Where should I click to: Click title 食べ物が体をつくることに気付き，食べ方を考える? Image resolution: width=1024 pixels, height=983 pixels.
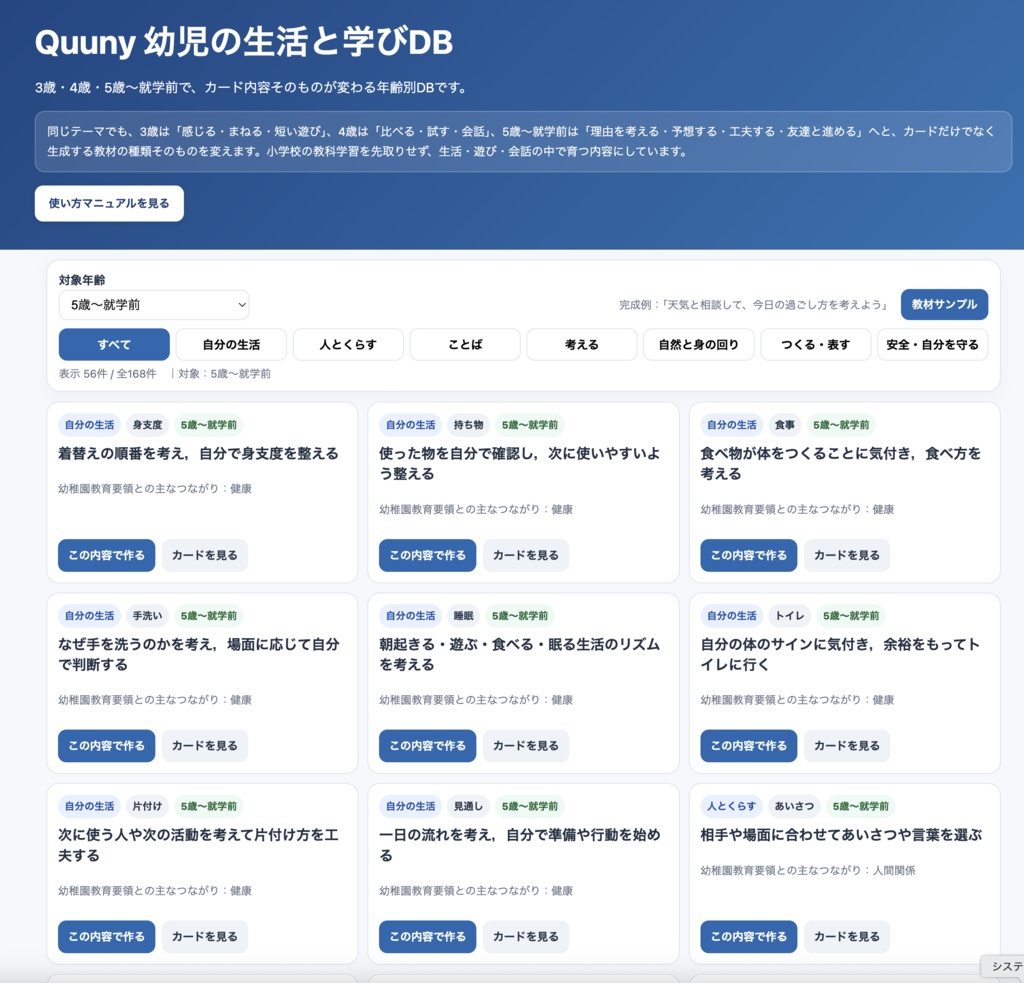point(841,463)
